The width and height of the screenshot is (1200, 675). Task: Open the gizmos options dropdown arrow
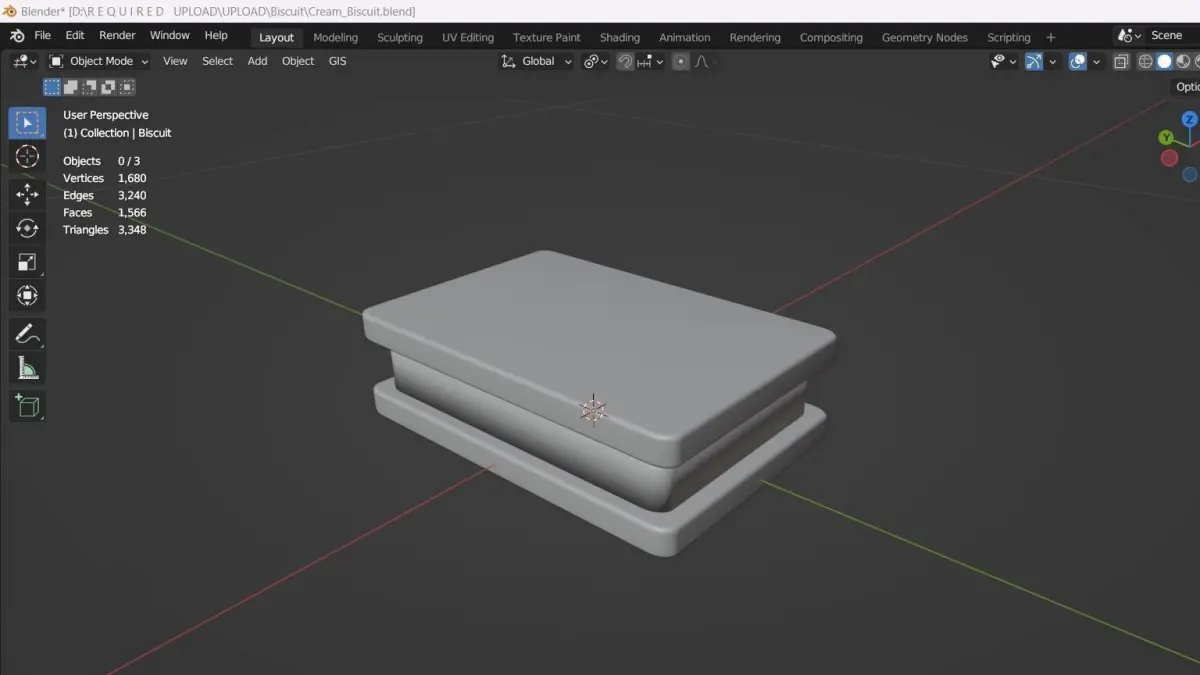[1052, 61]
